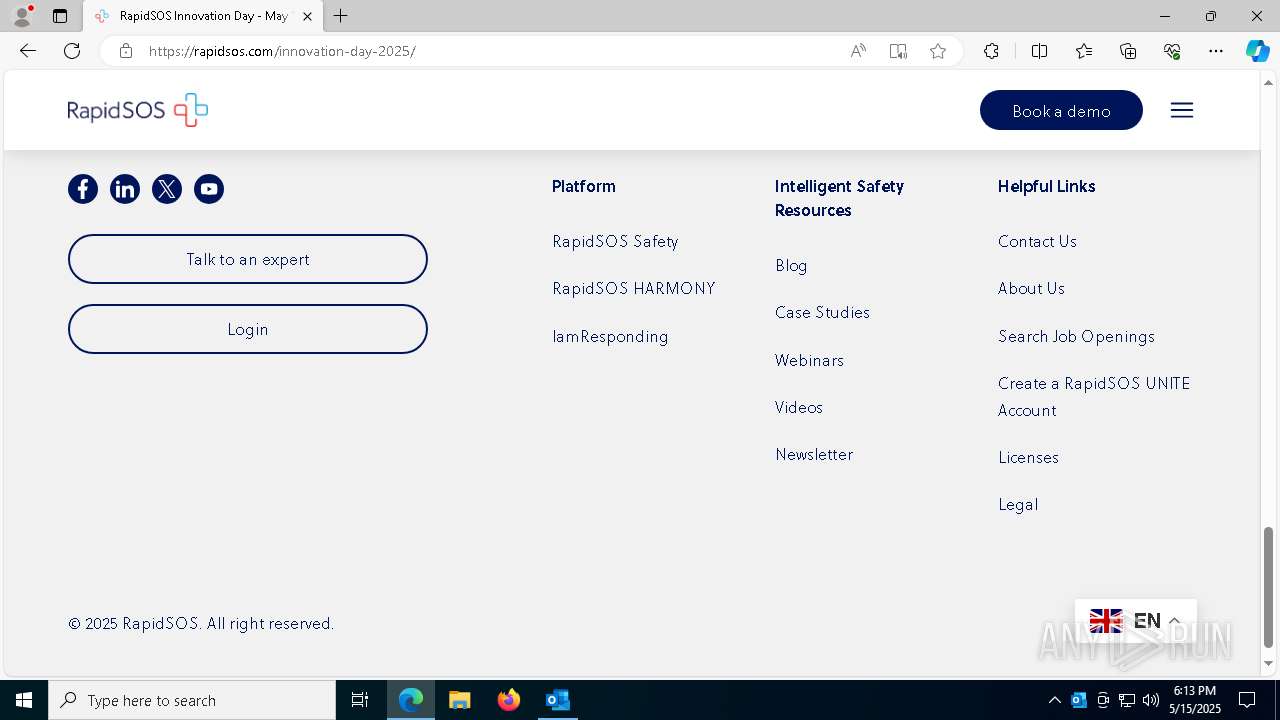Click Book a demo button

point(1061,110)
